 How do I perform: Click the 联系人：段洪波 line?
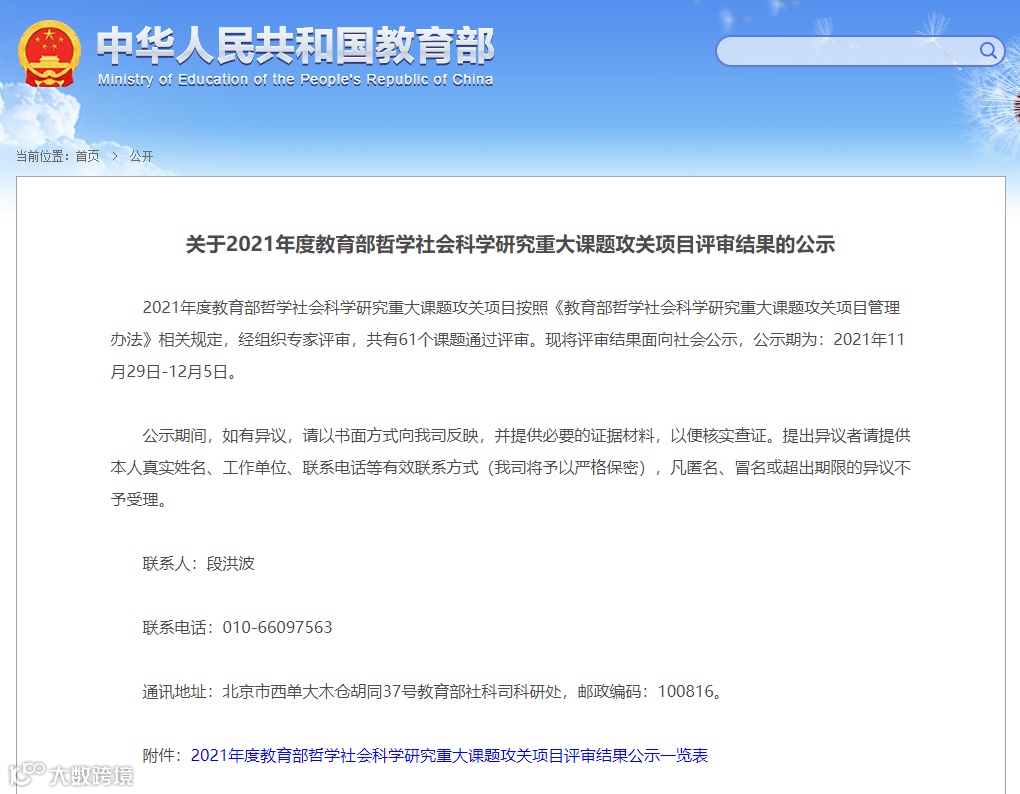[x=198, y=563]
